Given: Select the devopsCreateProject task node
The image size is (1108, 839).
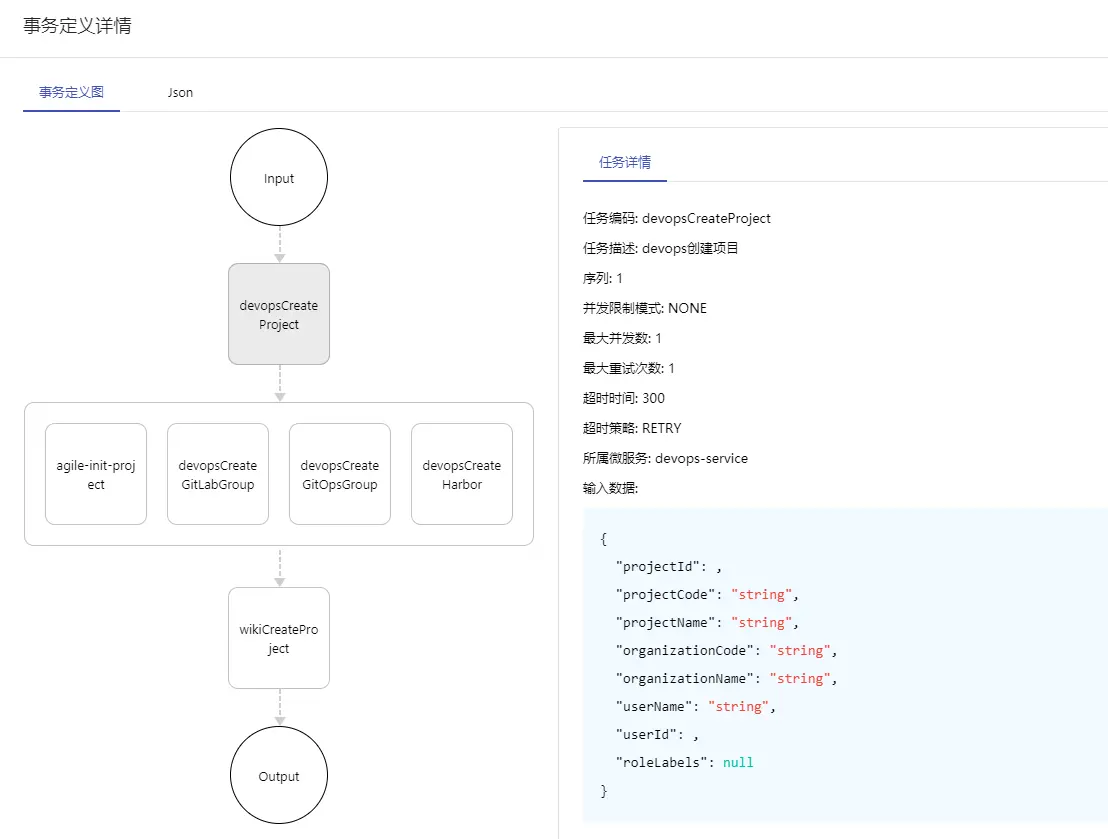Looking at the screenshot, I should point(279,315).
